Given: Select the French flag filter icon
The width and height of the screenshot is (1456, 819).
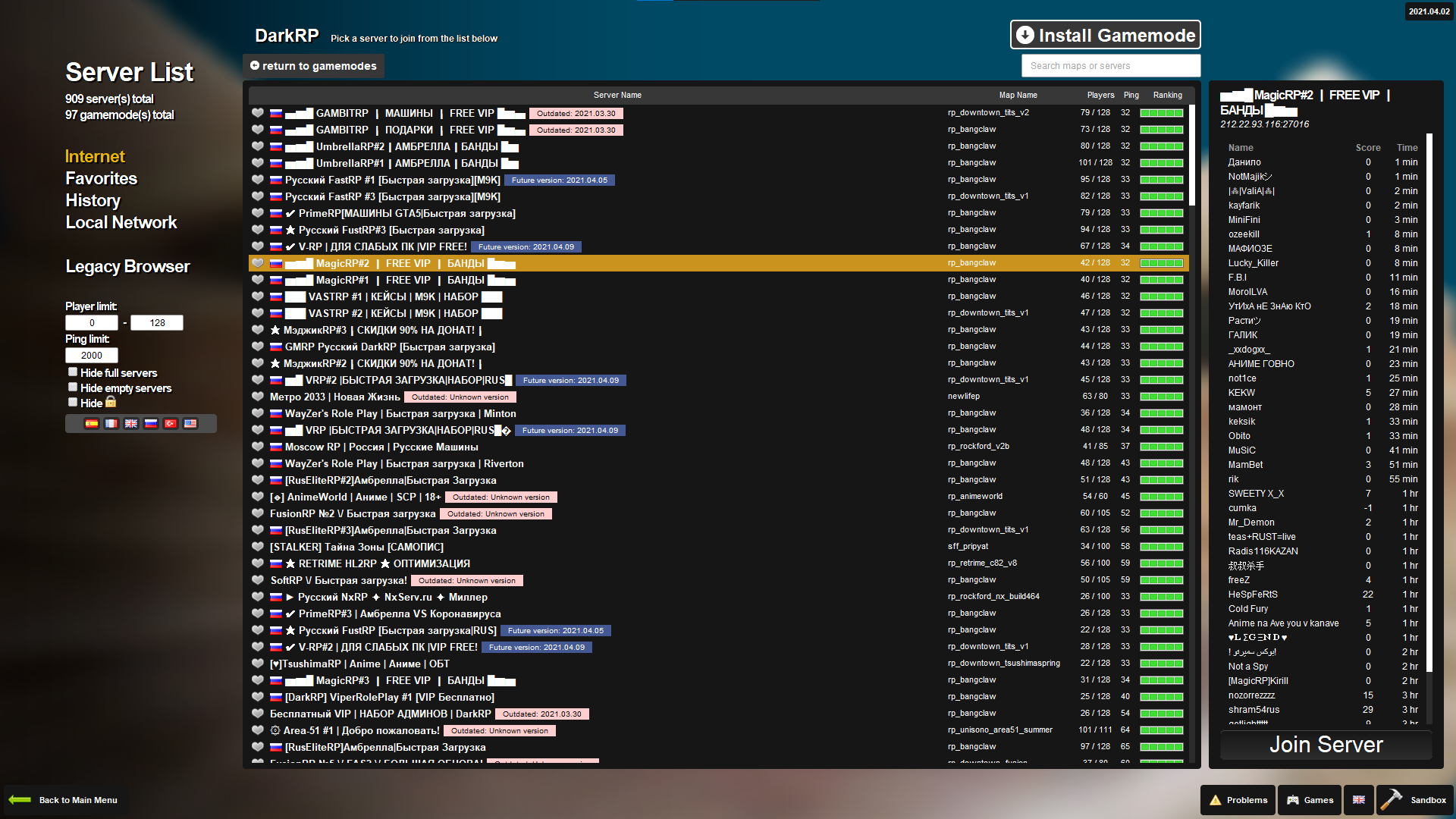Looking at the screenshot, I should pos(111,424).
